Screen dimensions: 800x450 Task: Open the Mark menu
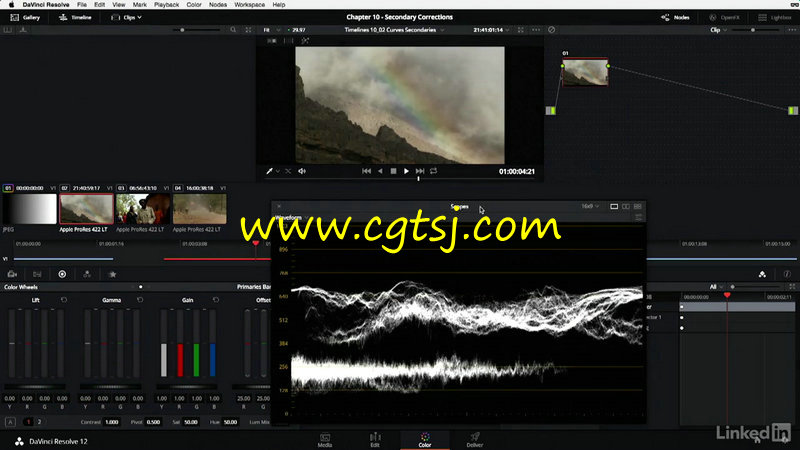coord(139,5)
